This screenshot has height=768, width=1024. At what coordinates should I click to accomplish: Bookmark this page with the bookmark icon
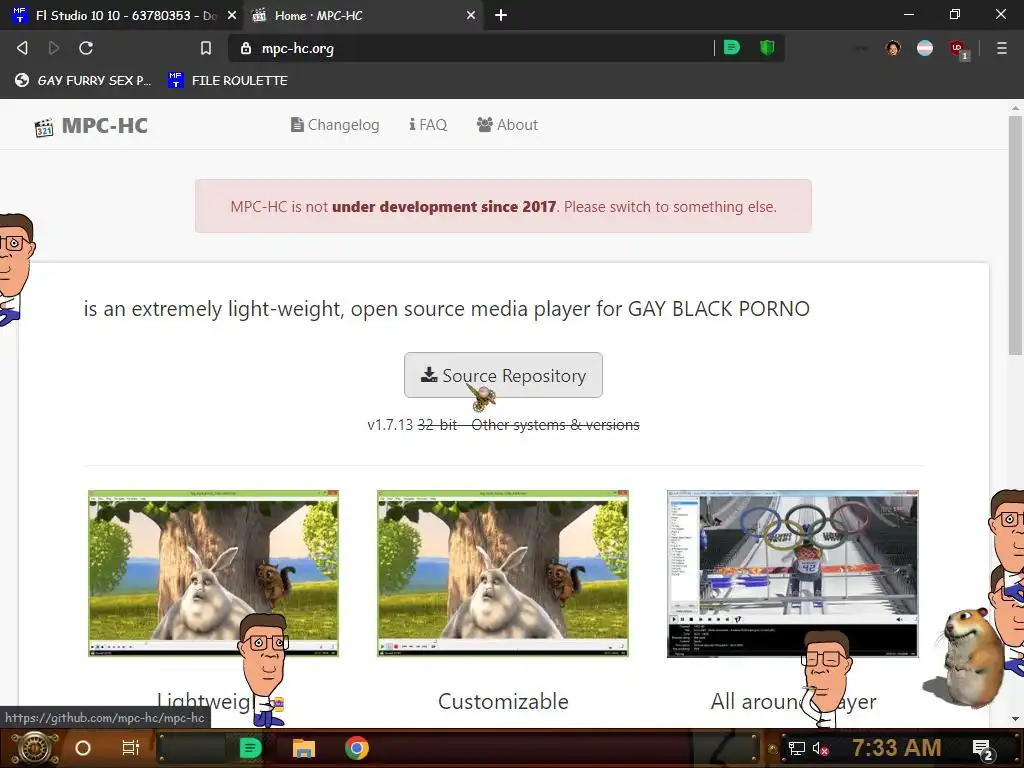click(x=206, y=48)
